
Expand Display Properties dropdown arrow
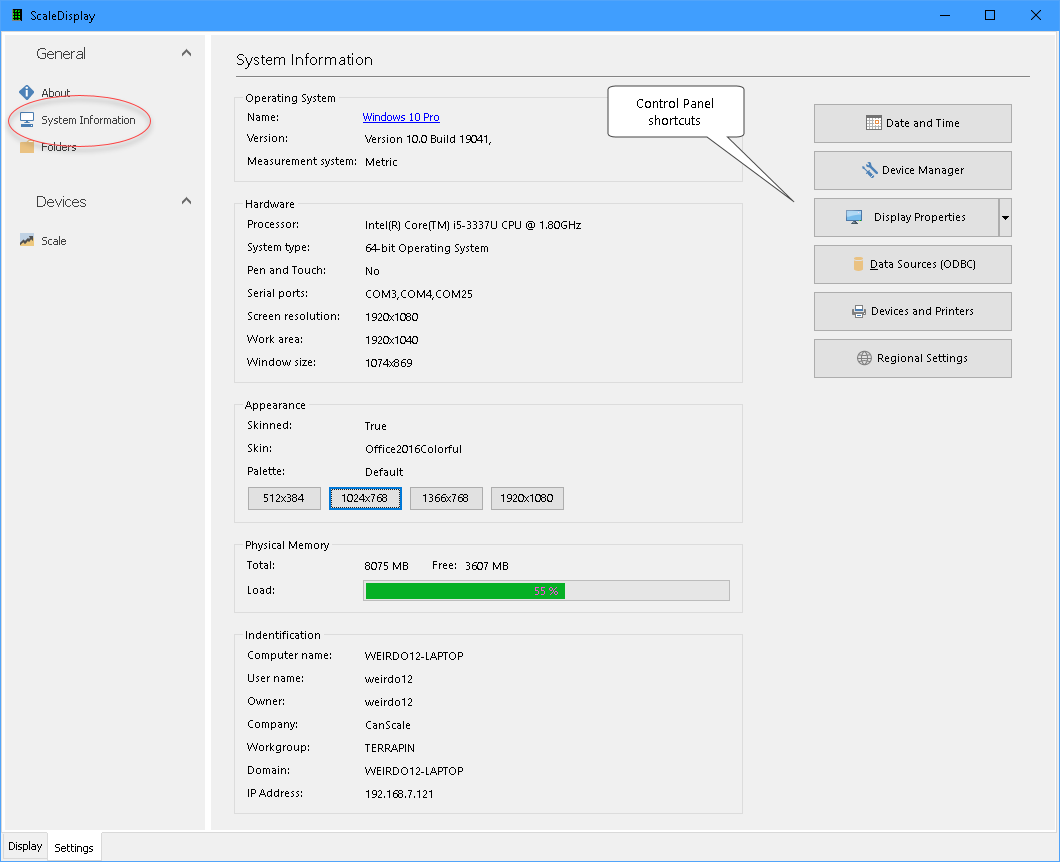pyautogui.click(x=1005, y=217)
